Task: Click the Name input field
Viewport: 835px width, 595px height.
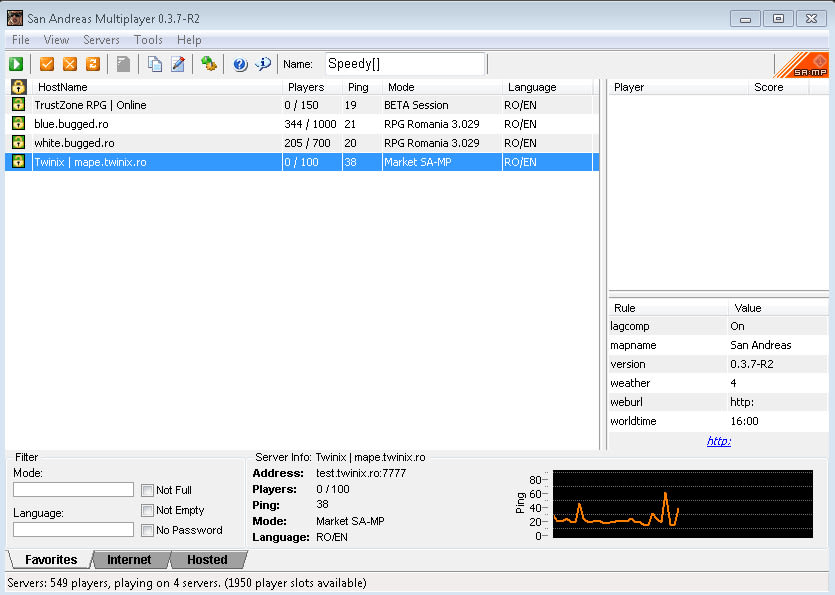Action: click(404, 64)
